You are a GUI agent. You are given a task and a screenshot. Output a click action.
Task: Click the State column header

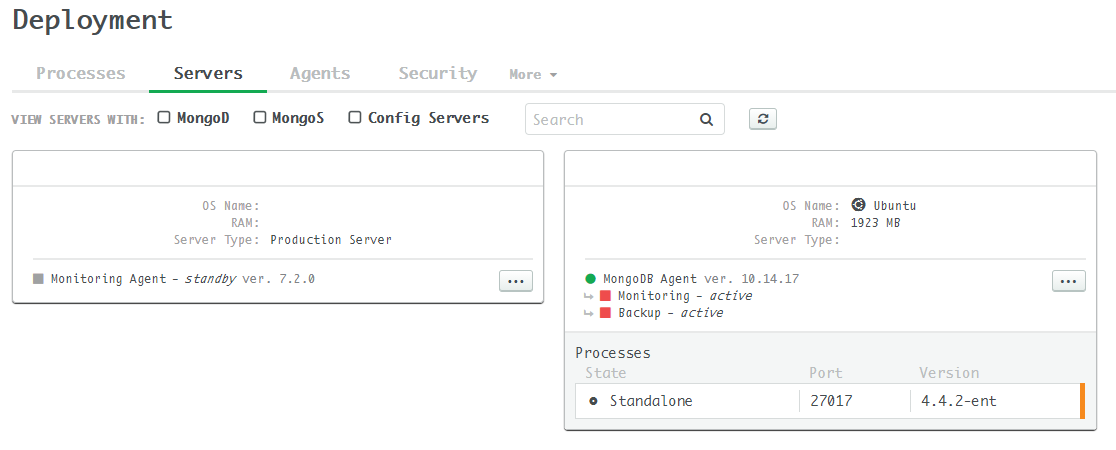tap(606, 373)
